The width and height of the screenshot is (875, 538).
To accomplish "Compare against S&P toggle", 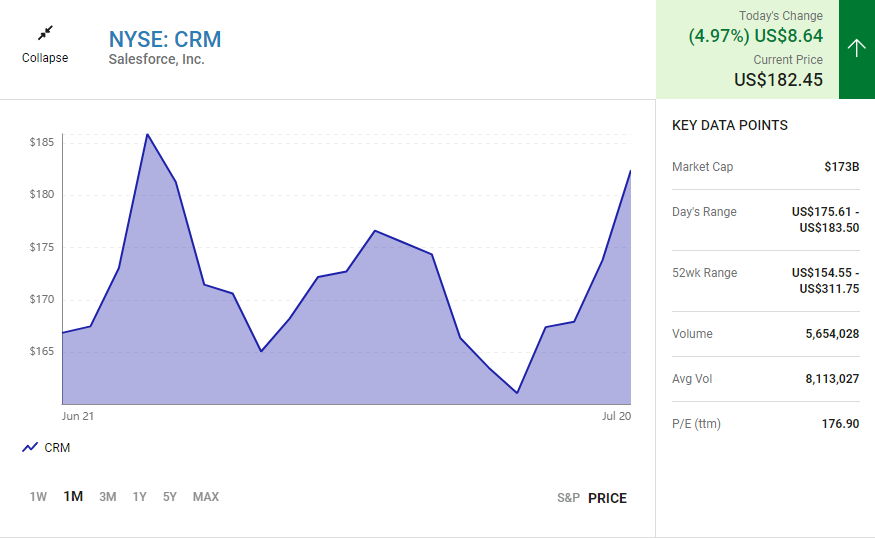I will (x=568, y=498).
